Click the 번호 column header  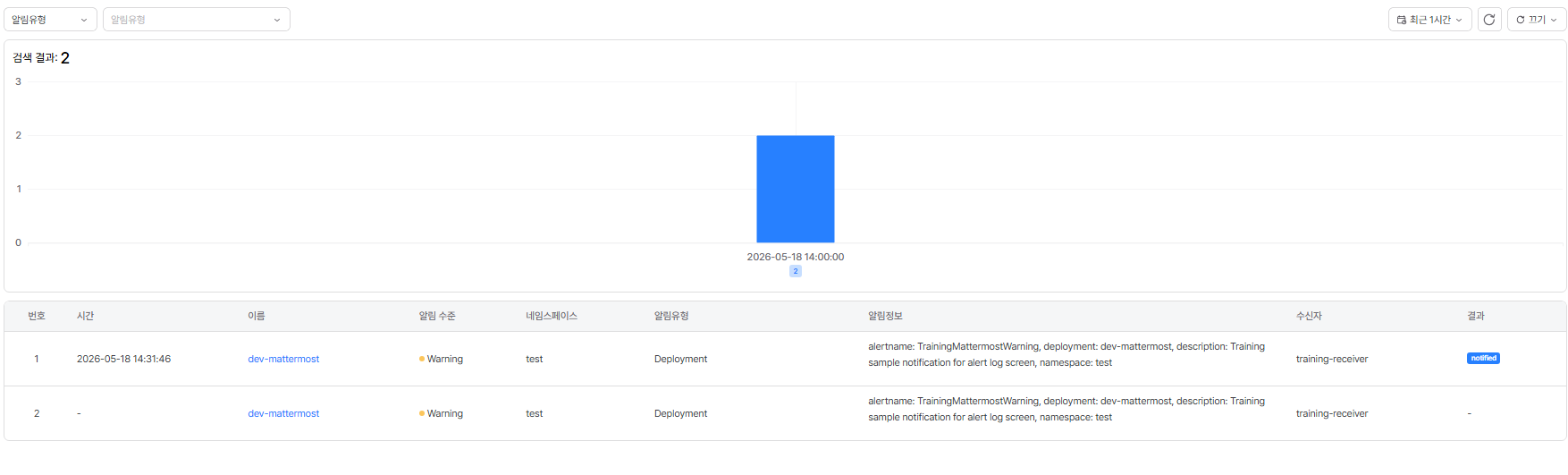click(x=37, y=316)
